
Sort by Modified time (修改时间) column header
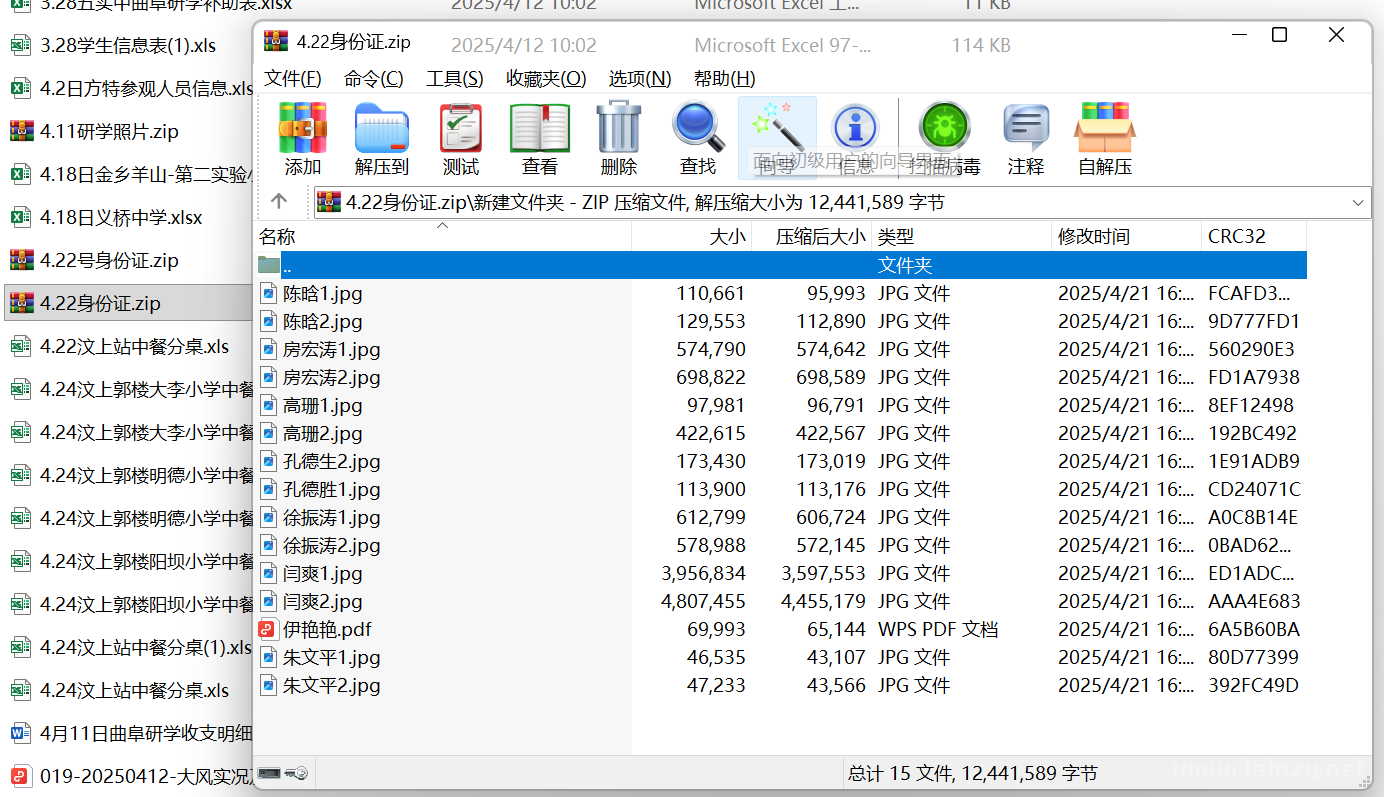[x=1093, y=237]
